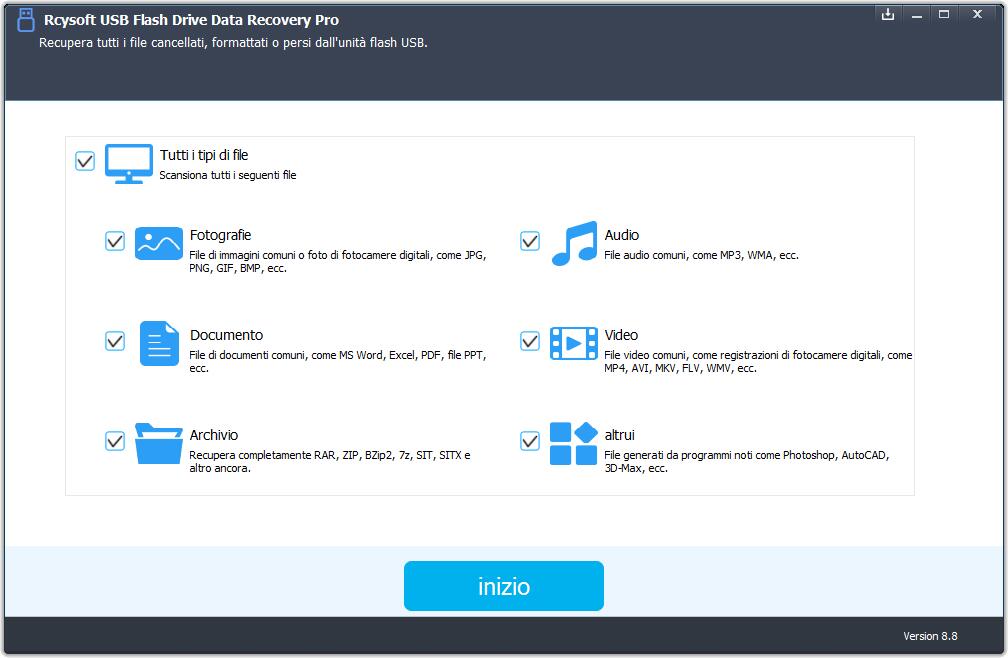Screen dimensions: 1008x658
Task: Click the download arrow icon in title bar
Action: click(887, 14)
